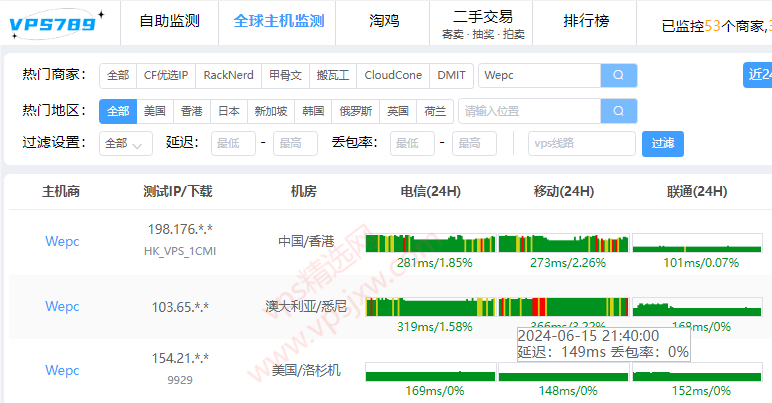Click the 电信(24H) column header
The height and width of the screenshot is (403, 772).
[x=431, y=191]
